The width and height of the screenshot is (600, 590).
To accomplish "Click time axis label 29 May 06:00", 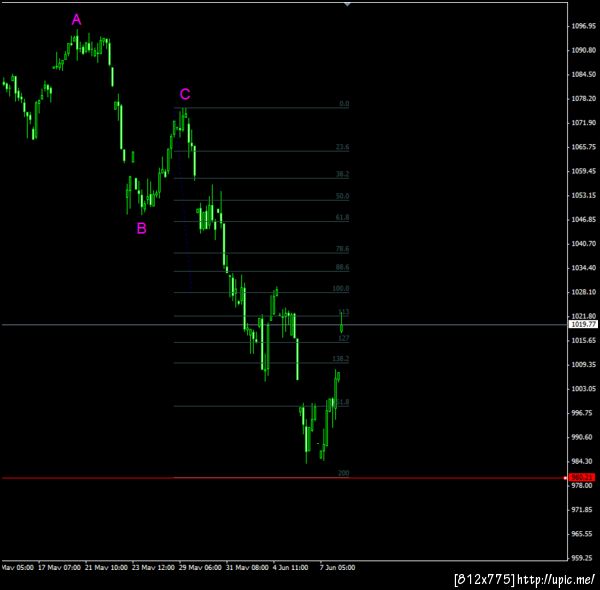I will click(x=200, y=567).
